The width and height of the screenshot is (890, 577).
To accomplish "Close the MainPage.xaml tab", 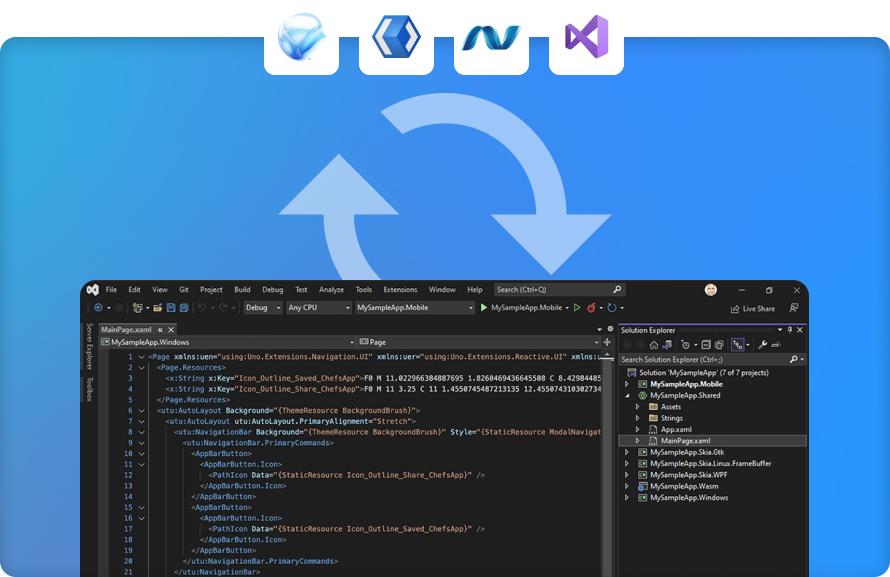I will point(171,330).
